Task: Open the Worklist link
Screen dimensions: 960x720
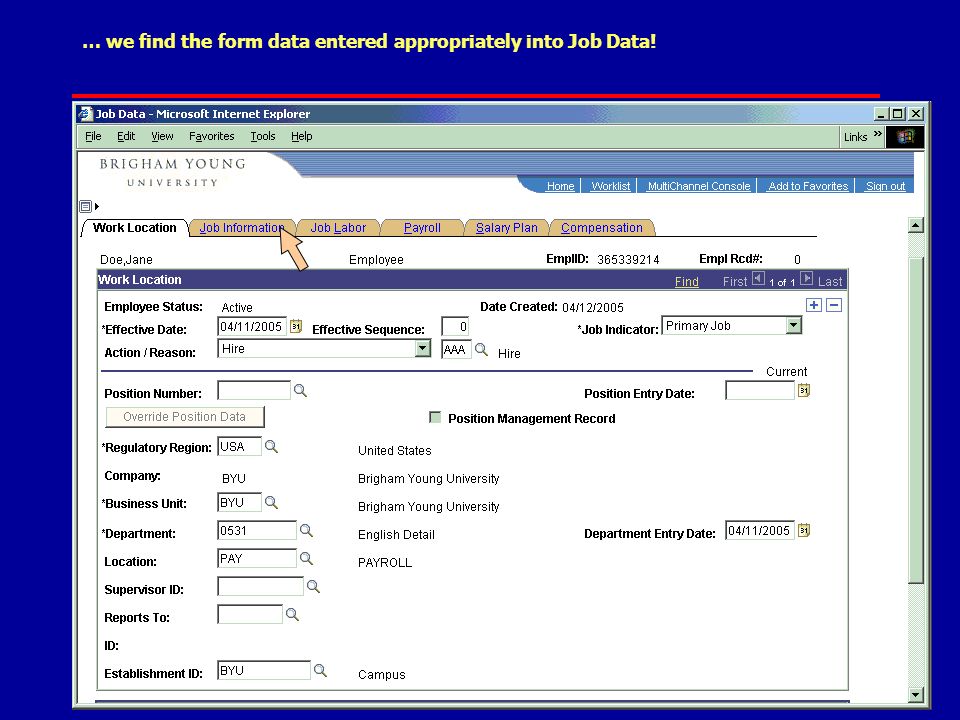Action: point(610,186)
